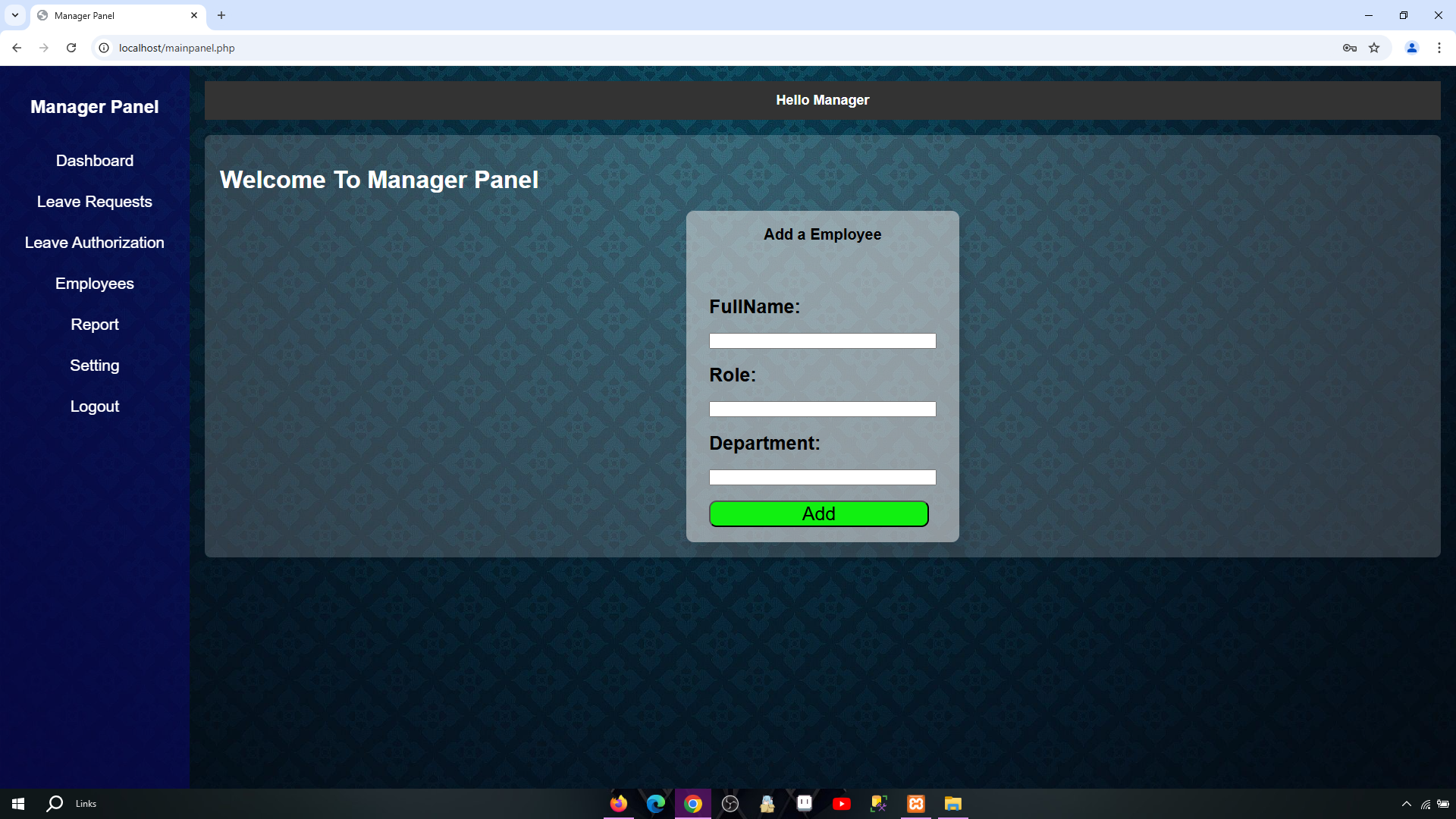This screenshot has height=819, width=1456.
Task: Reload the Manager Panel page
Action: pos(71,47)
